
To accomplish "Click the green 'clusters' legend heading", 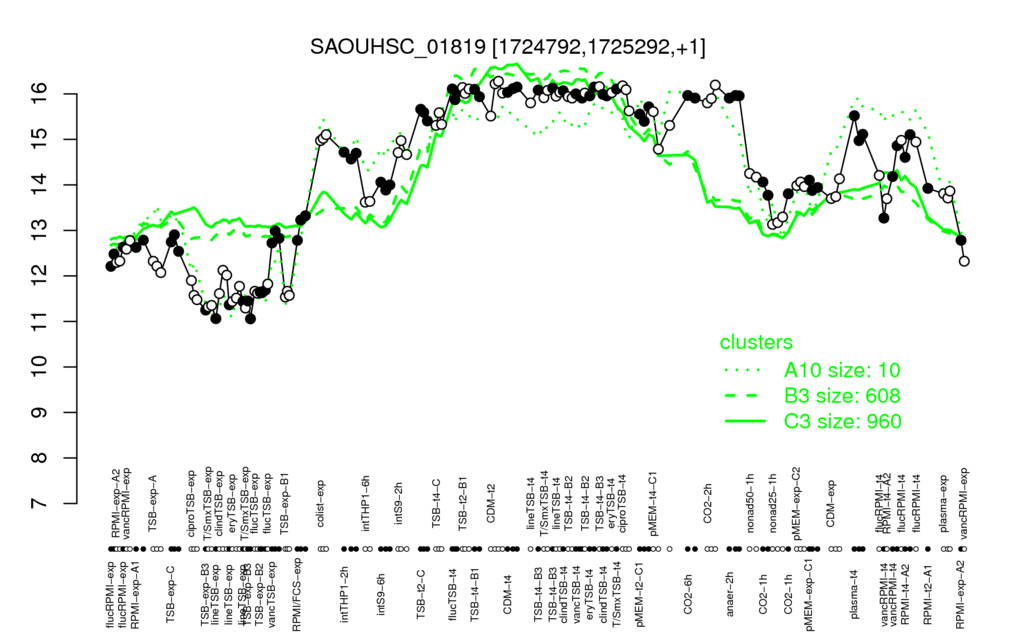I will (x=756, y=342).
